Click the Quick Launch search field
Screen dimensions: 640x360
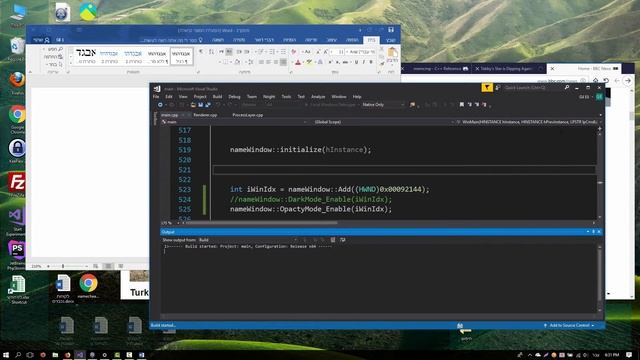pos(533,88)
